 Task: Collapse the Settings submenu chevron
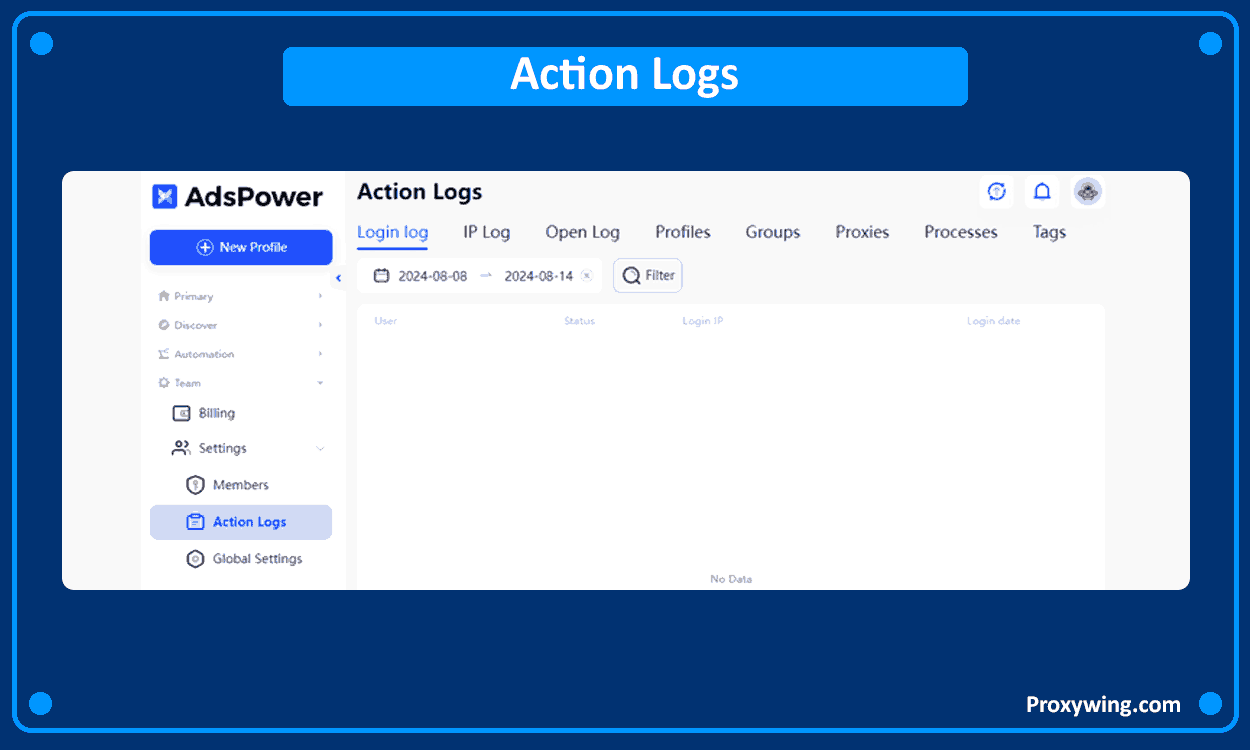pos(320,449)
